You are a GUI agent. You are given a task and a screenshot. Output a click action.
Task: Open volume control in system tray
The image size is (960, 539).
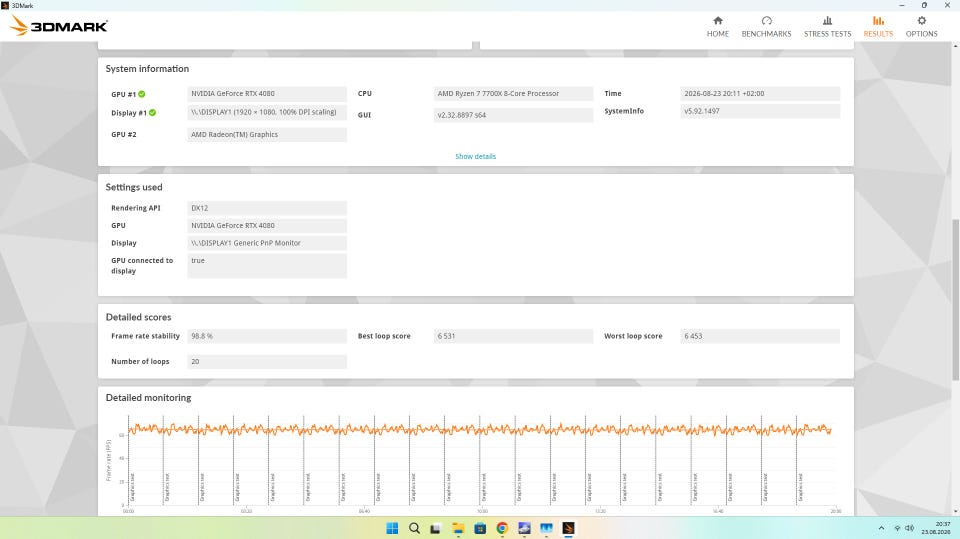(910, 528)
